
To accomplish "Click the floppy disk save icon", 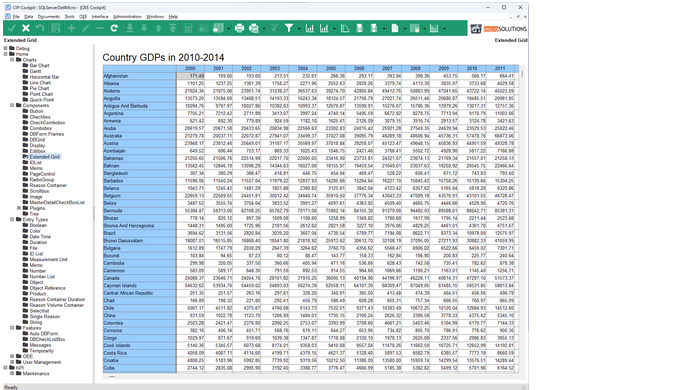I will tap(56, 28).
